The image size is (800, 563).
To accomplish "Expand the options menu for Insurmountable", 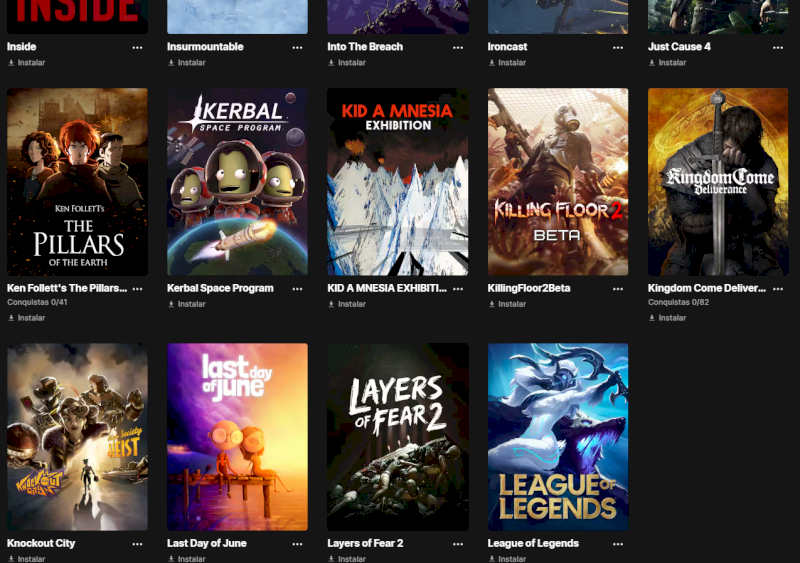I will point(297,47).
